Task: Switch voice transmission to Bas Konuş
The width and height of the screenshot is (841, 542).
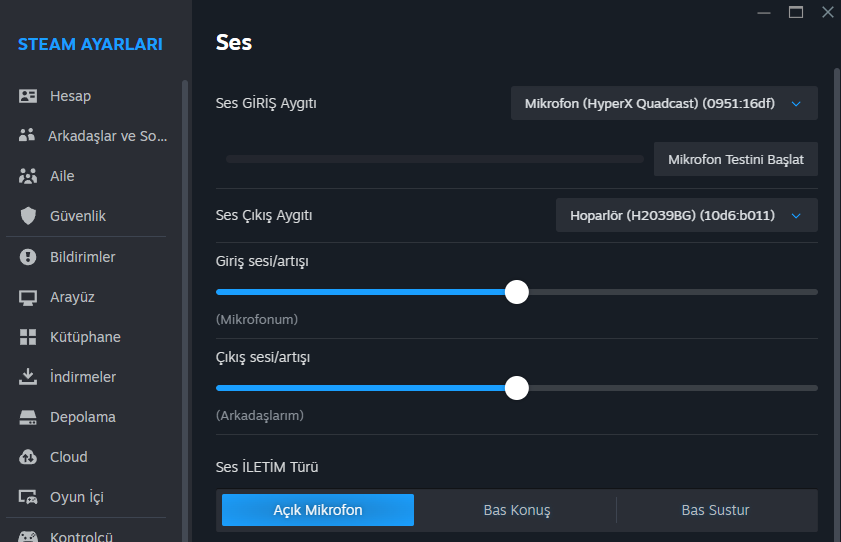Action: 516,510
